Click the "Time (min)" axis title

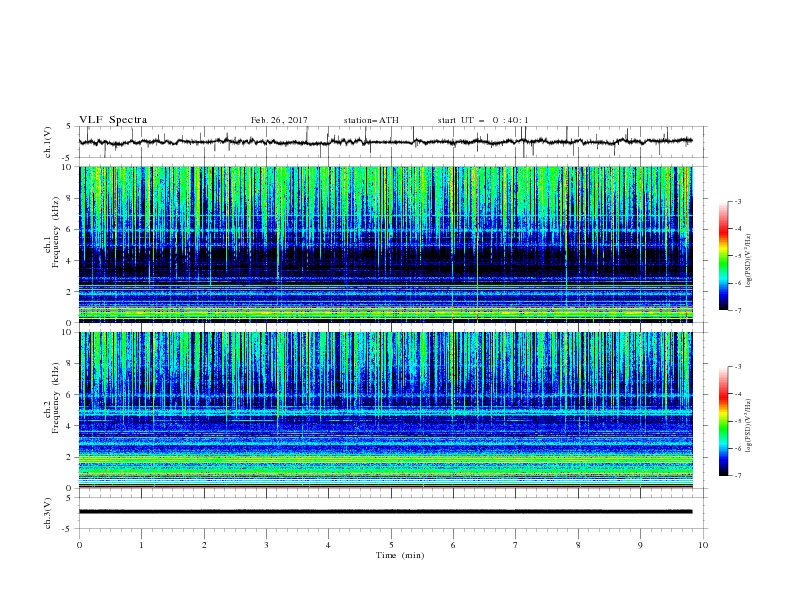[400, 555]
